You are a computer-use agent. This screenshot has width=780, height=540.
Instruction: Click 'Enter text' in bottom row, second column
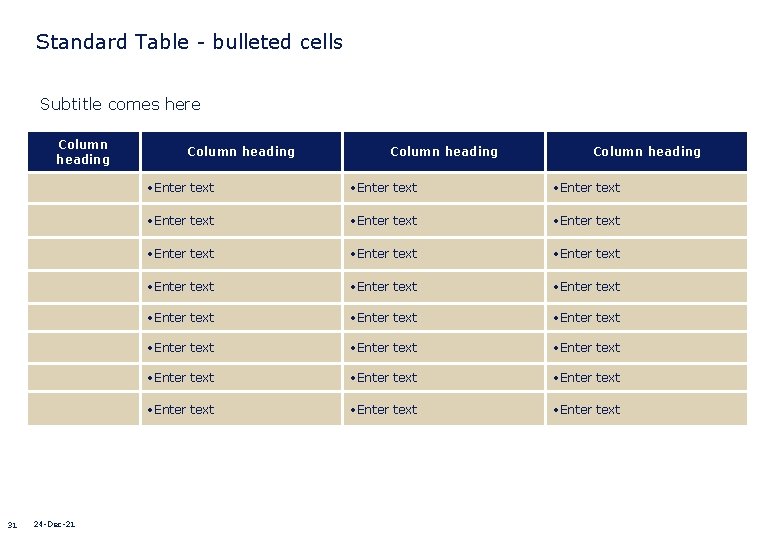coord(185,410)
